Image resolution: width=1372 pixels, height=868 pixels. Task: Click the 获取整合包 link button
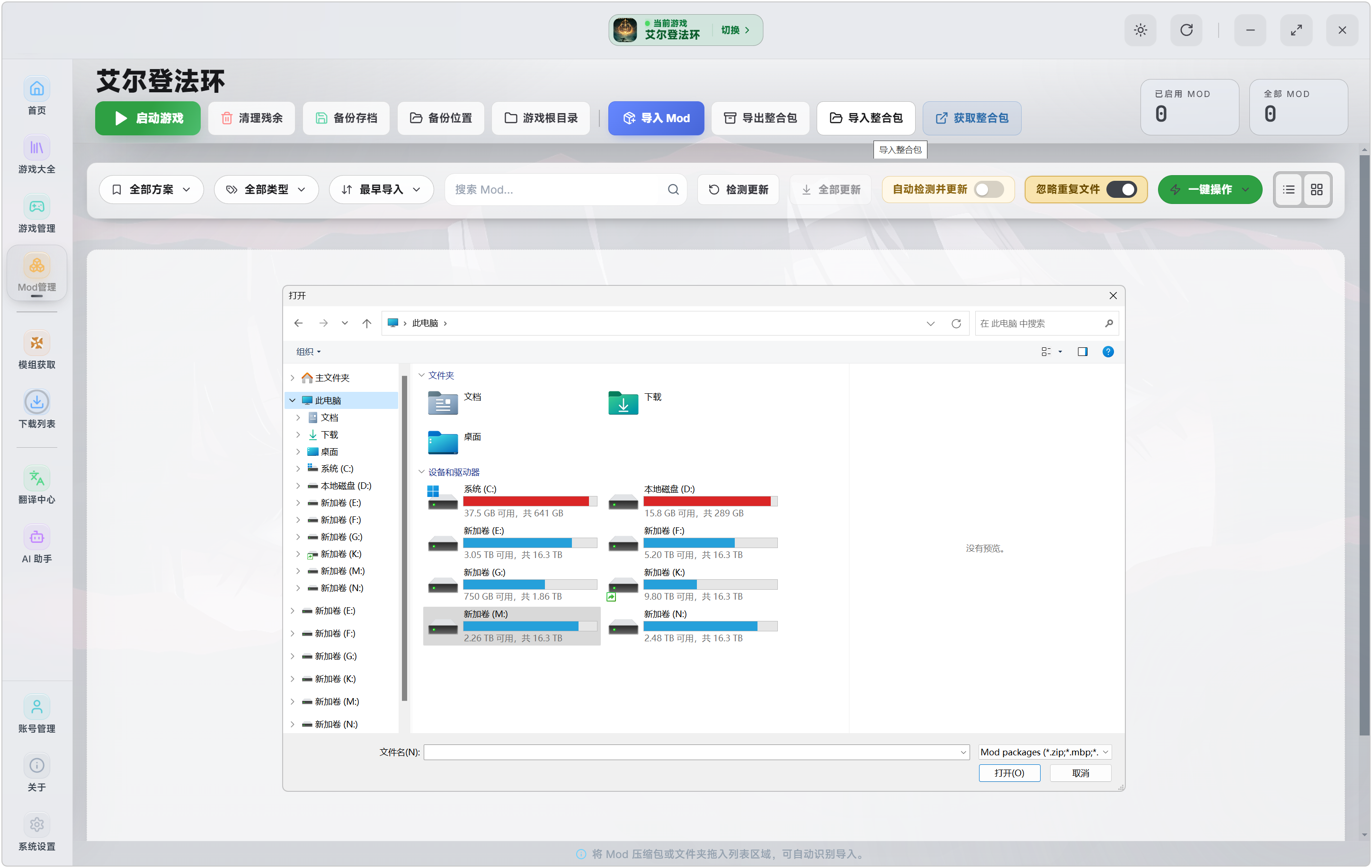(971, 118)
